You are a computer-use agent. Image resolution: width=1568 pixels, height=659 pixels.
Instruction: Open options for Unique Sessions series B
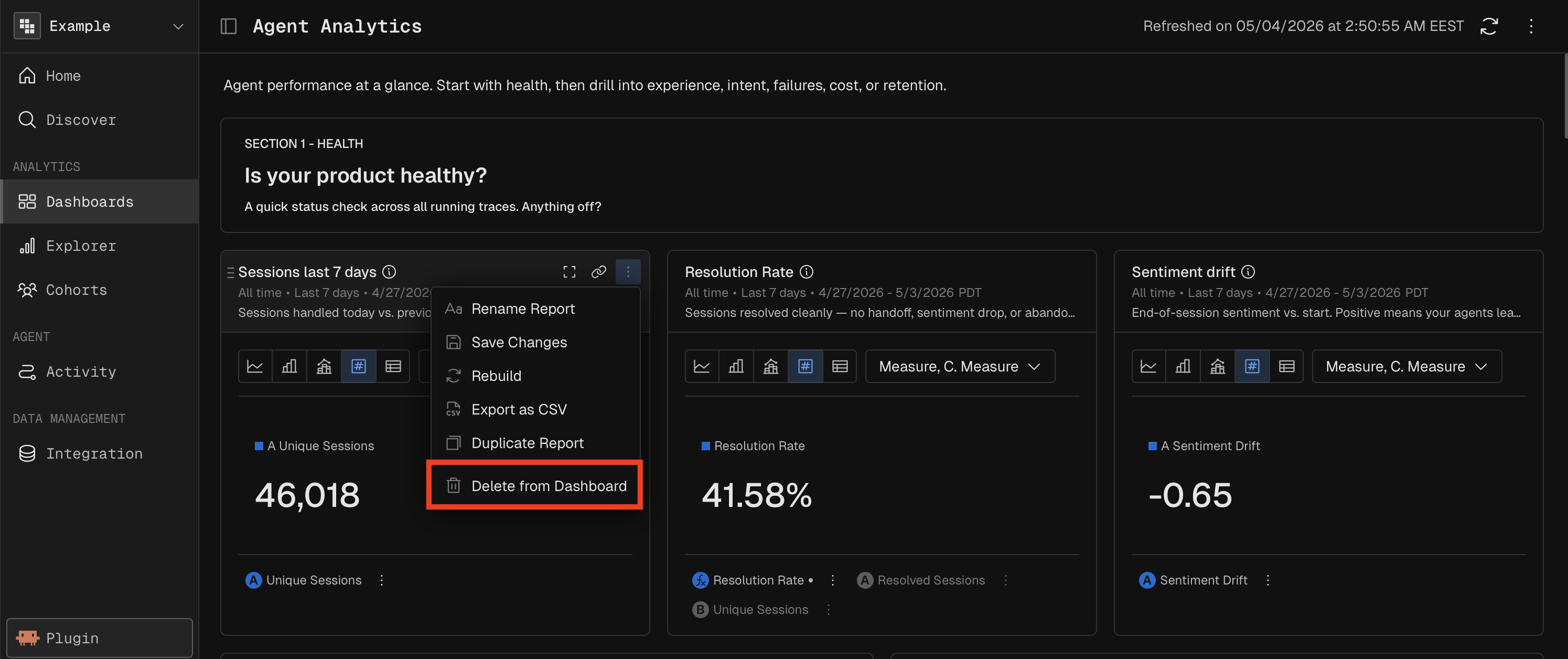tap(829, 609)
